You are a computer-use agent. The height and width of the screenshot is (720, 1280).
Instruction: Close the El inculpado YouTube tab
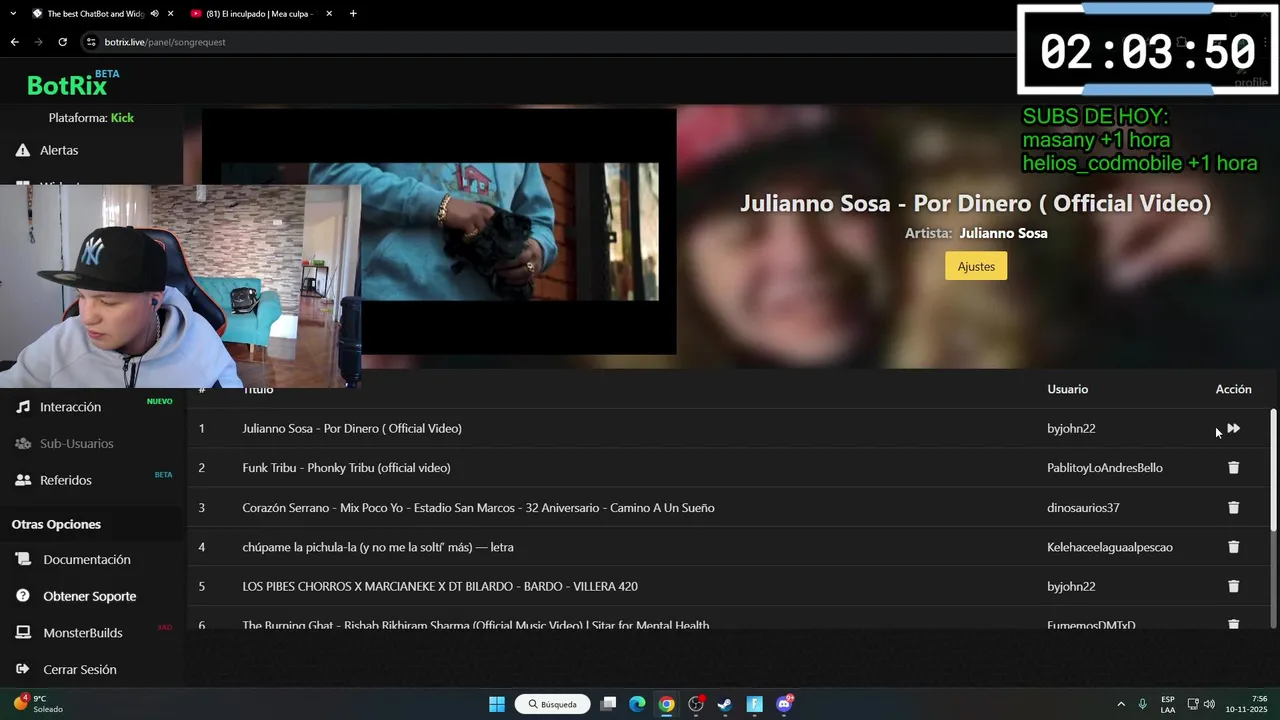point(329,14)
